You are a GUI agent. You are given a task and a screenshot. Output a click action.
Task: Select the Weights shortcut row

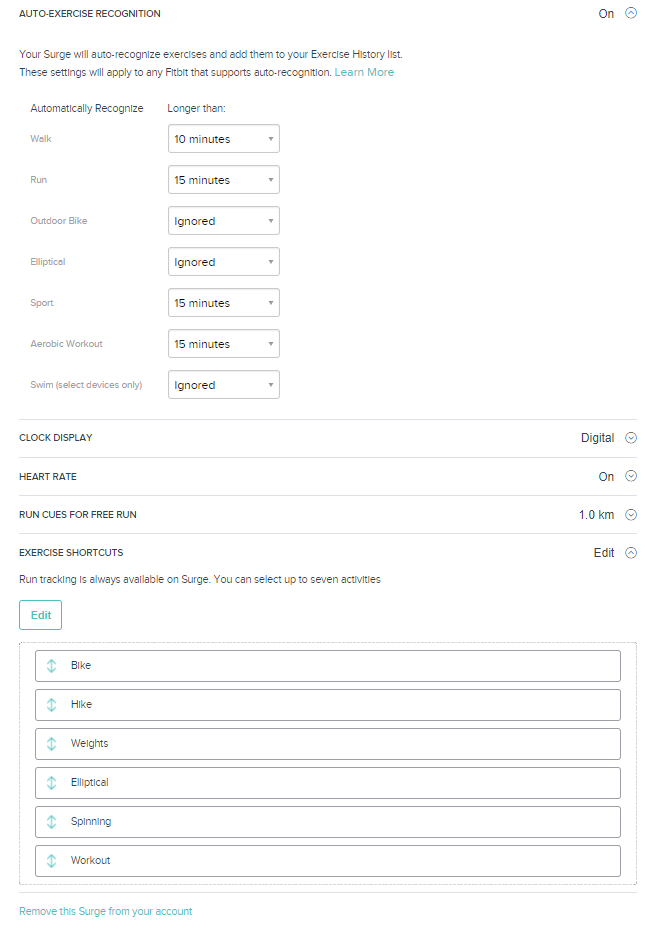tap(328, 744)
